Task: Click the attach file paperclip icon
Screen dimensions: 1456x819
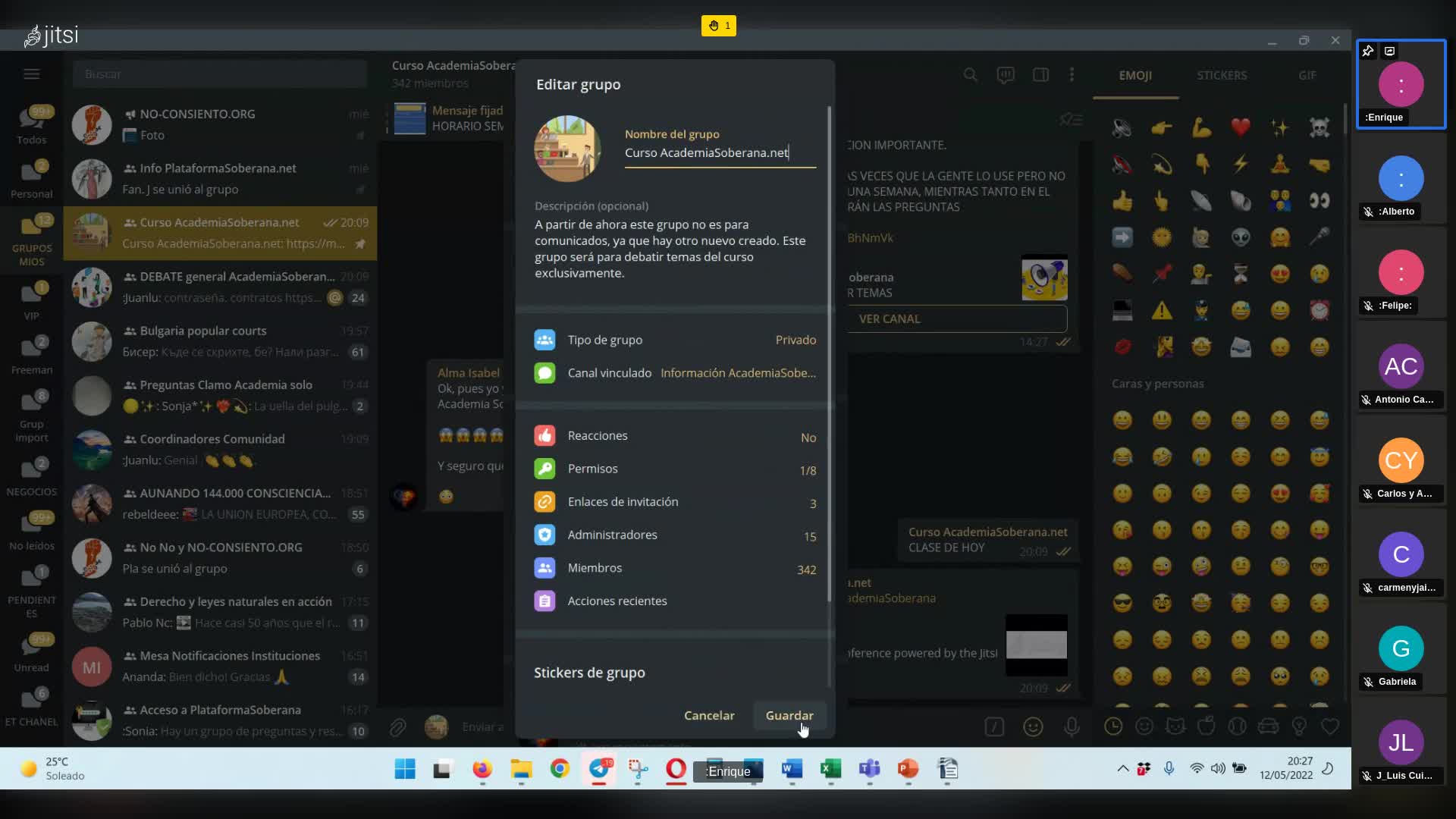Action: pos(398,726)
